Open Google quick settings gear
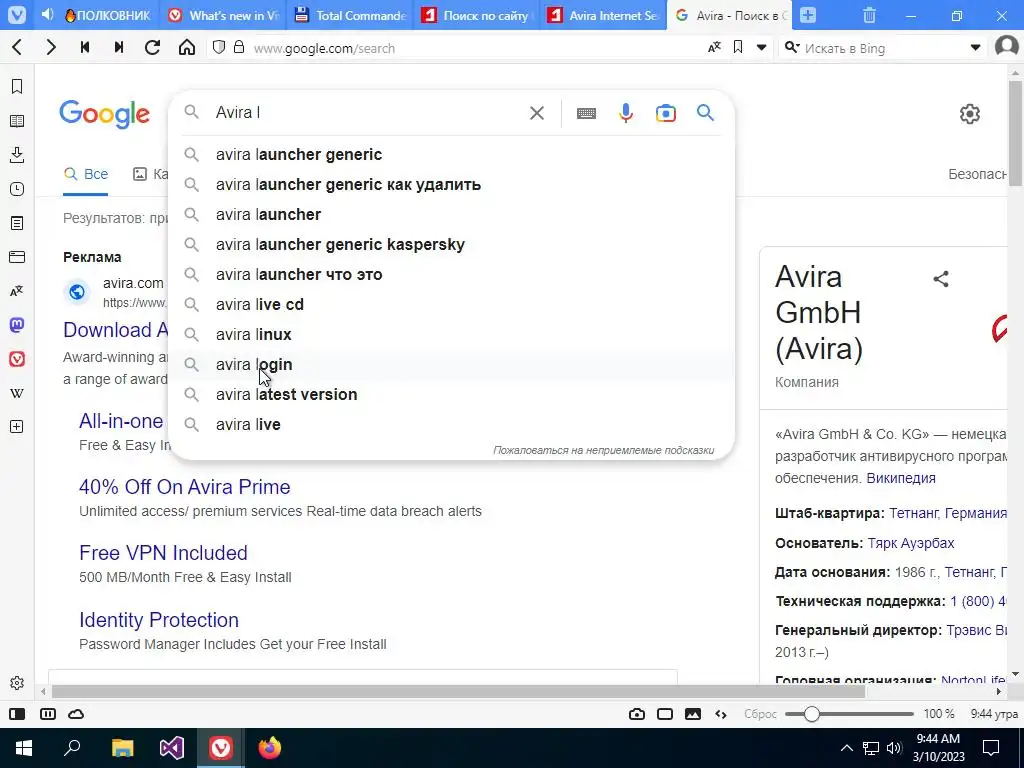The height and width of the screenshot is (768, 1024). (970, 113)
